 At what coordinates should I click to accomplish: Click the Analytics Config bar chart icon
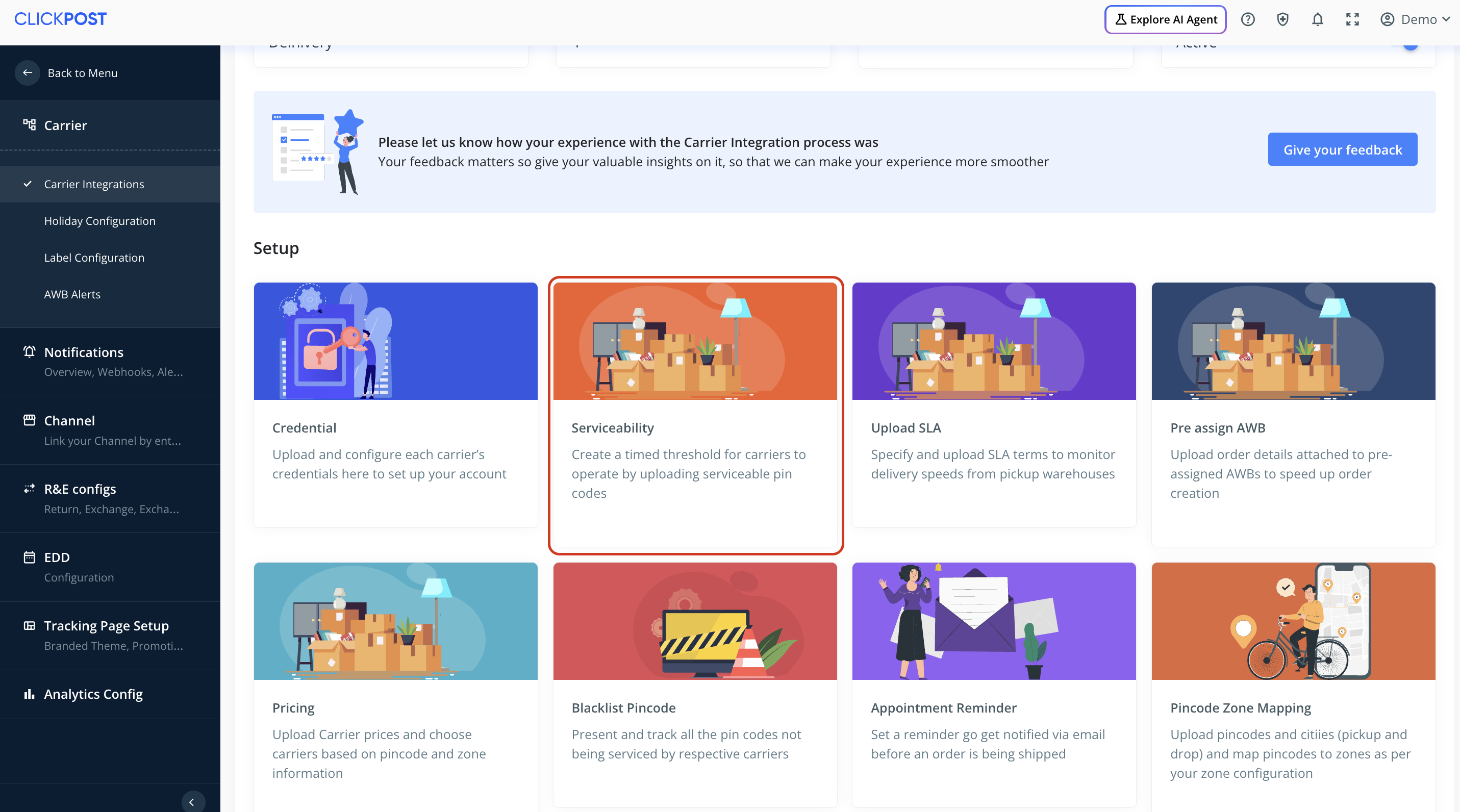coord(29,694)
